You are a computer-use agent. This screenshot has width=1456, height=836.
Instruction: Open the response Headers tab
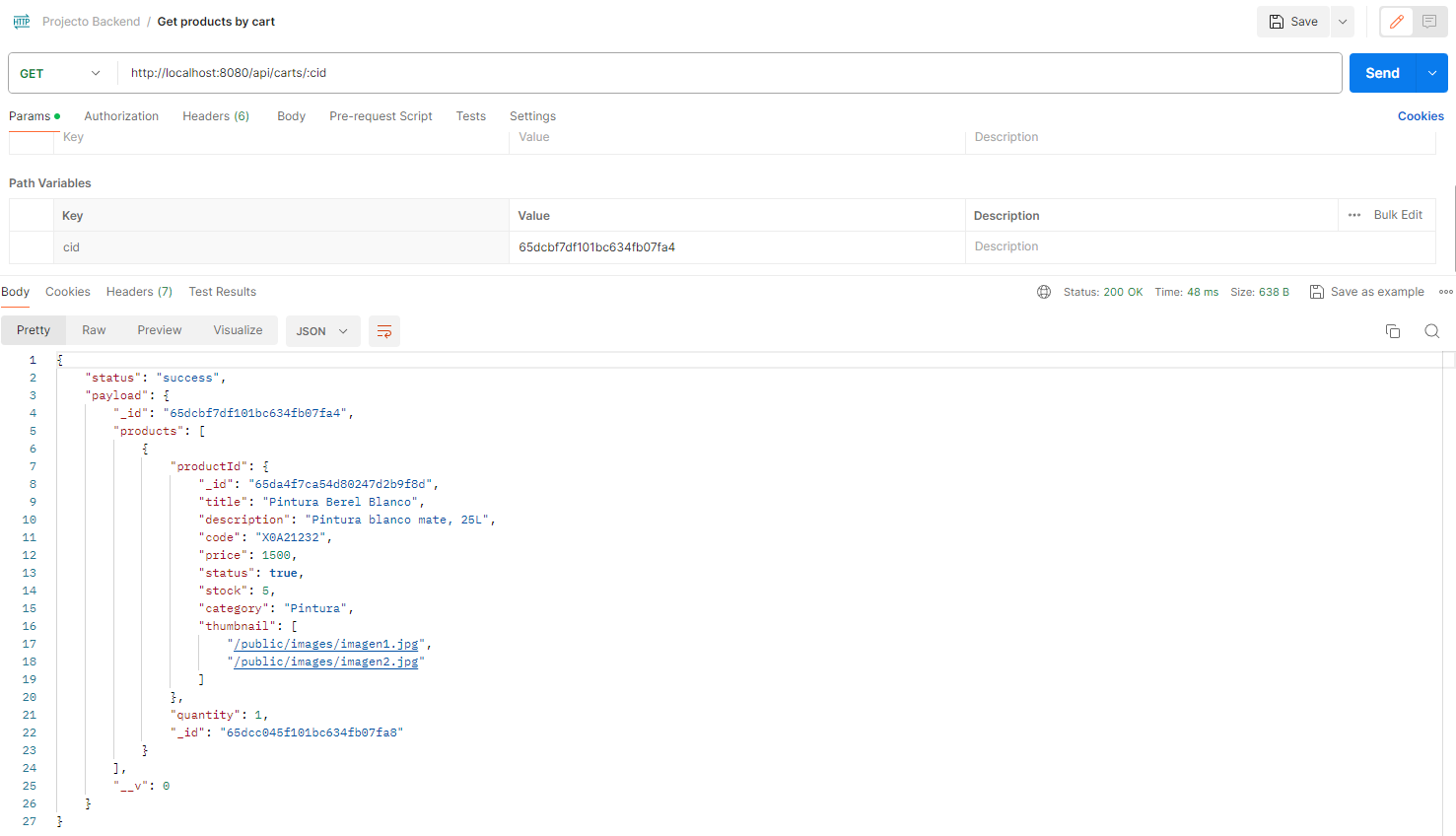(x=139, y=292)
